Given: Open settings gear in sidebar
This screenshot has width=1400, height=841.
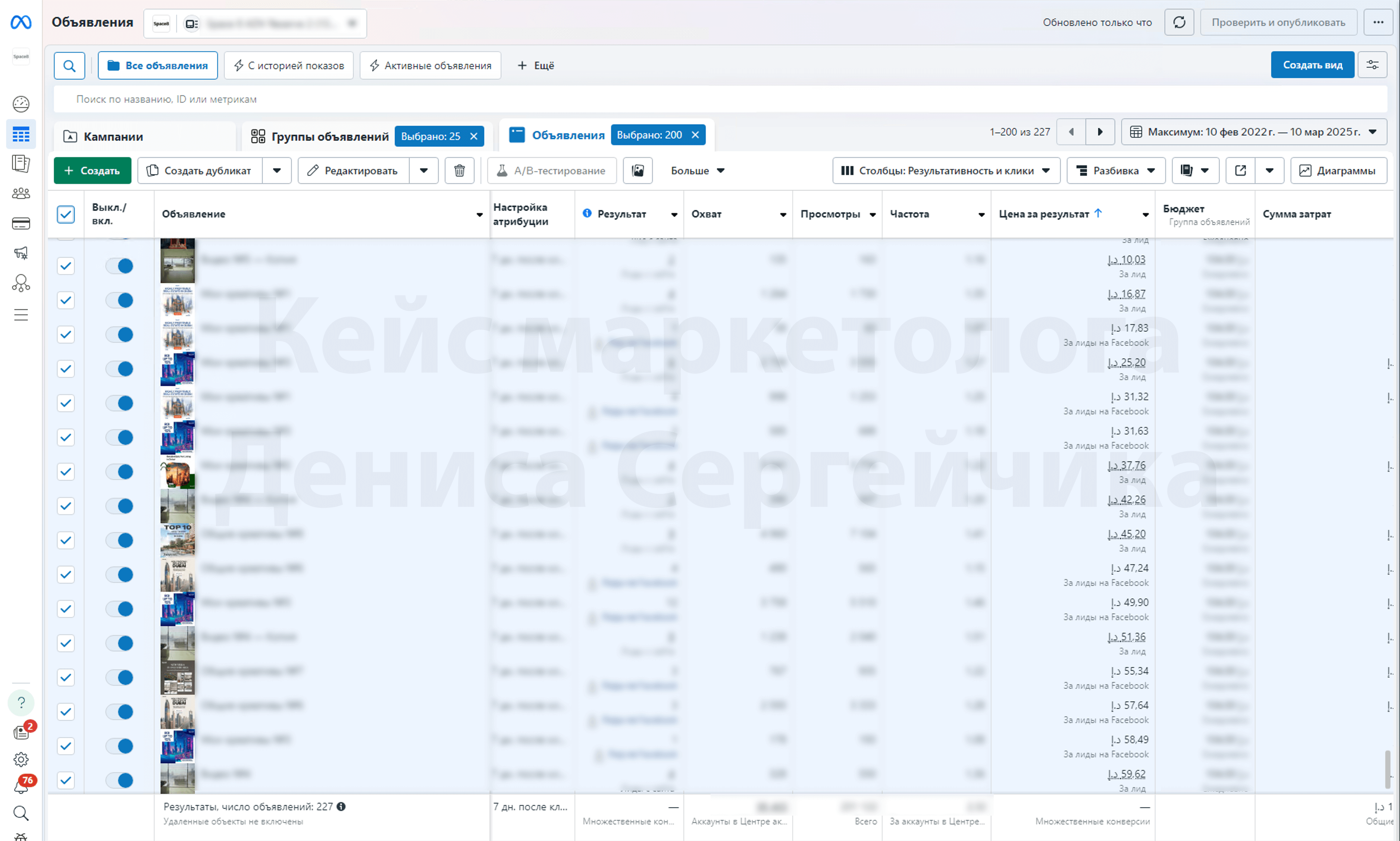Looking at the screenshot, I should [21, 759].
